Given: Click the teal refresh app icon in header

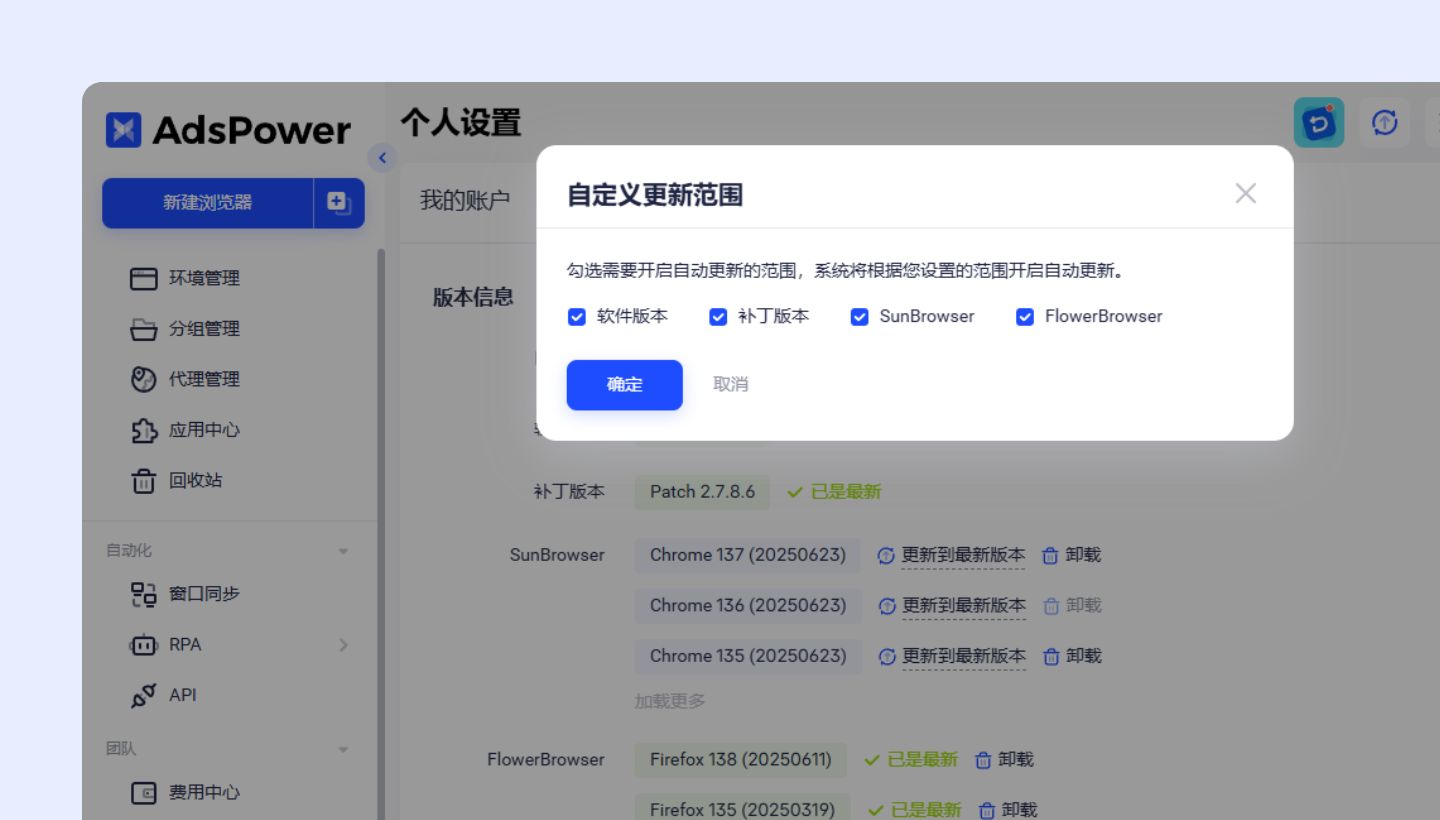Looking at the screenshot, I should click(1319, 123).
